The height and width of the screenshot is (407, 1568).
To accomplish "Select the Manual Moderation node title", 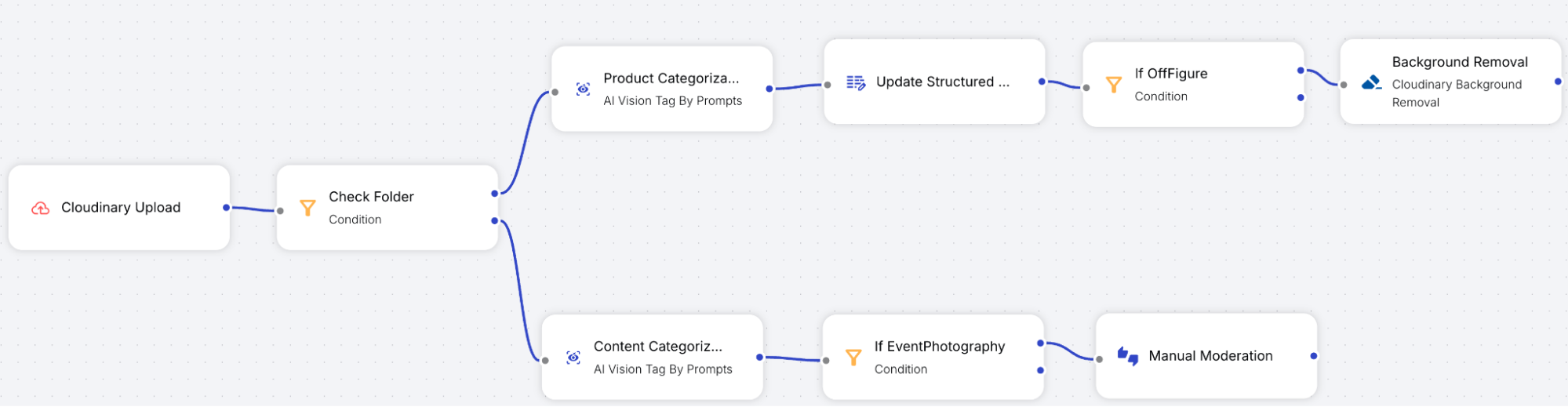I will point(1210,356).
